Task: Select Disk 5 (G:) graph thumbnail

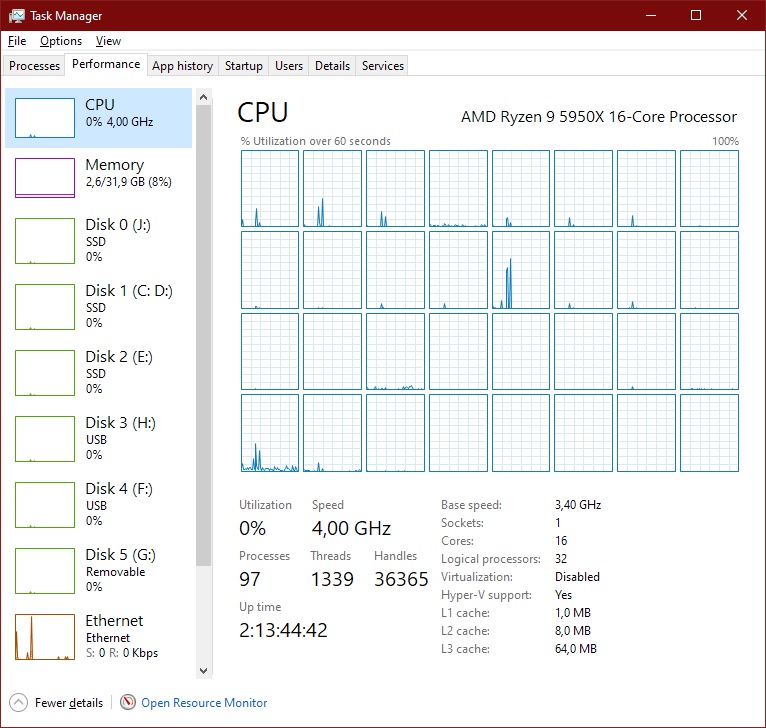Action: [45, 571]
